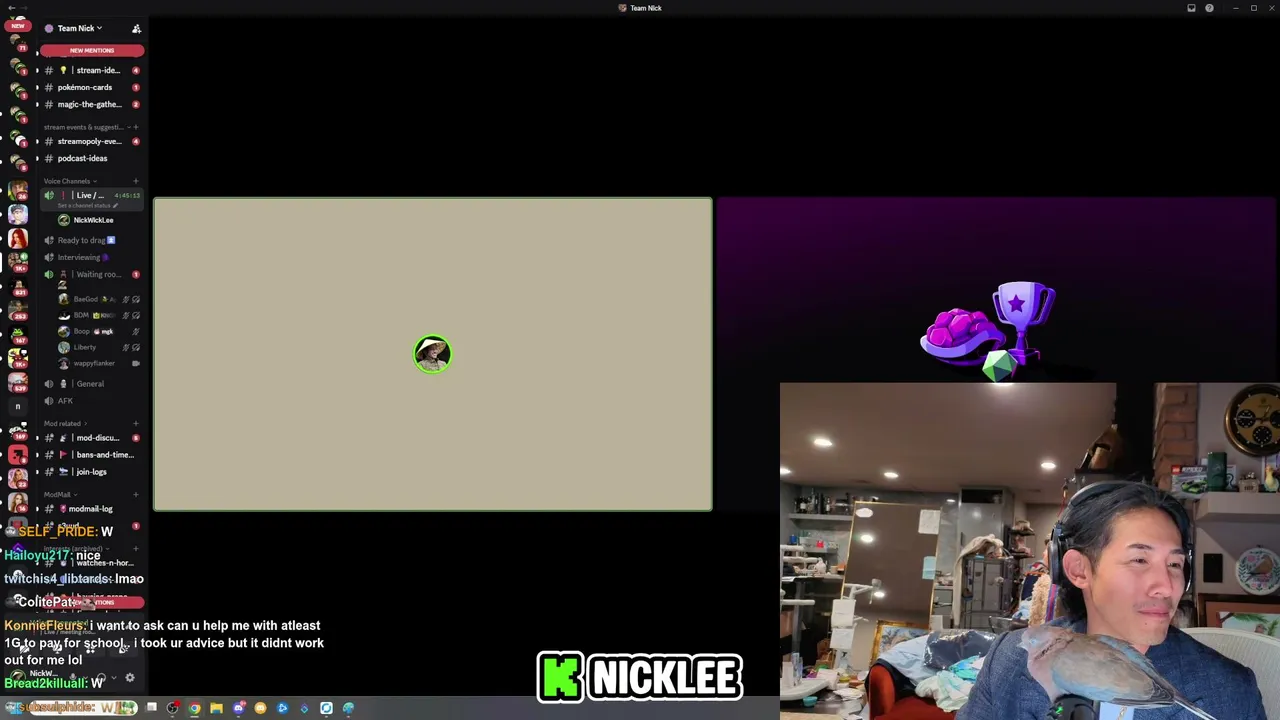Click "Set a channel status" under Live channel

click(x=89, y=205)
